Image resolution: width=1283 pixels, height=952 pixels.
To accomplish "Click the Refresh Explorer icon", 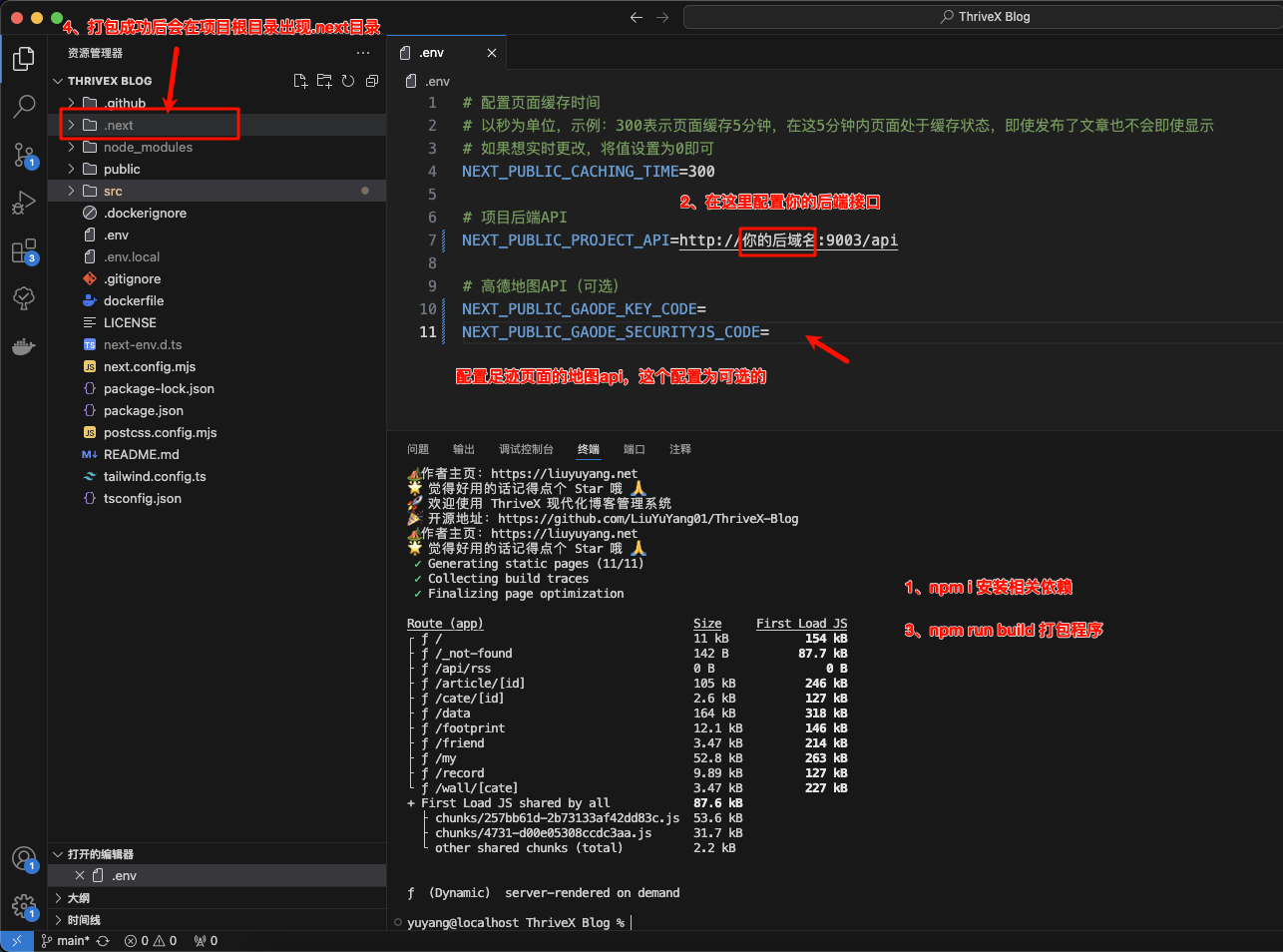I will pyautogui.click(x=348, y=81).
